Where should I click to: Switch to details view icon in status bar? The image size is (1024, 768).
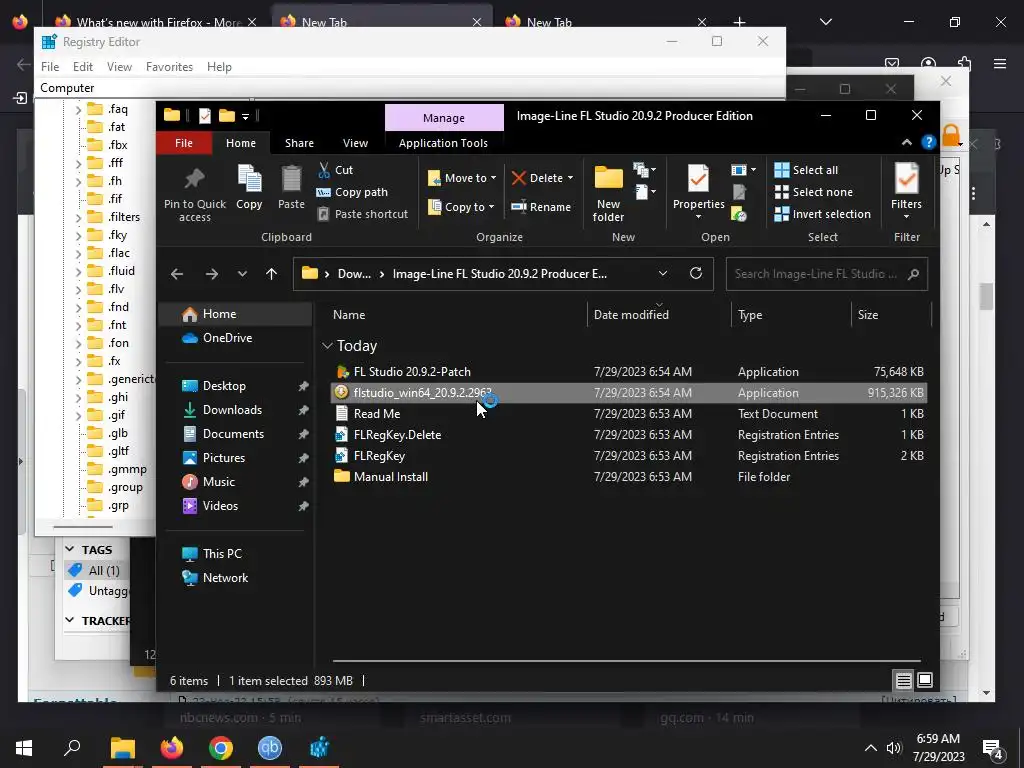pos(903,680)
